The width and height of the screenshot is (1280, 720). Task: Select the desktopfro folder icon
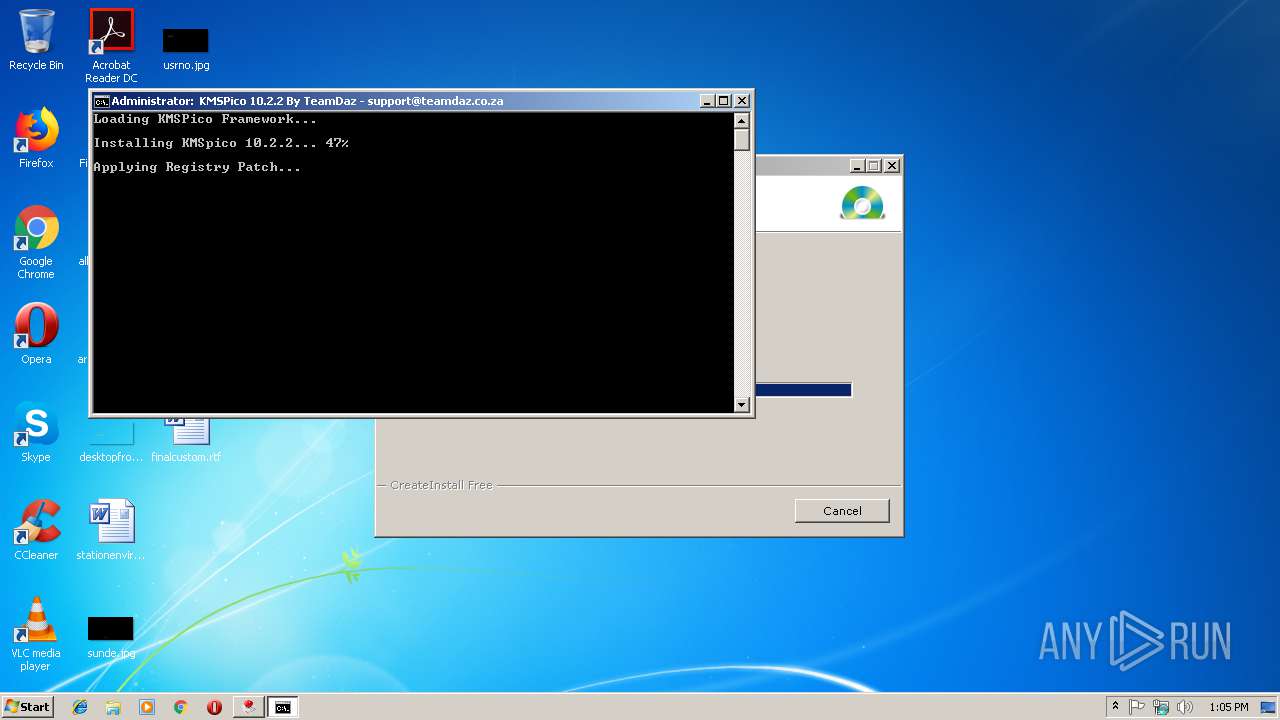pos(111,440)
